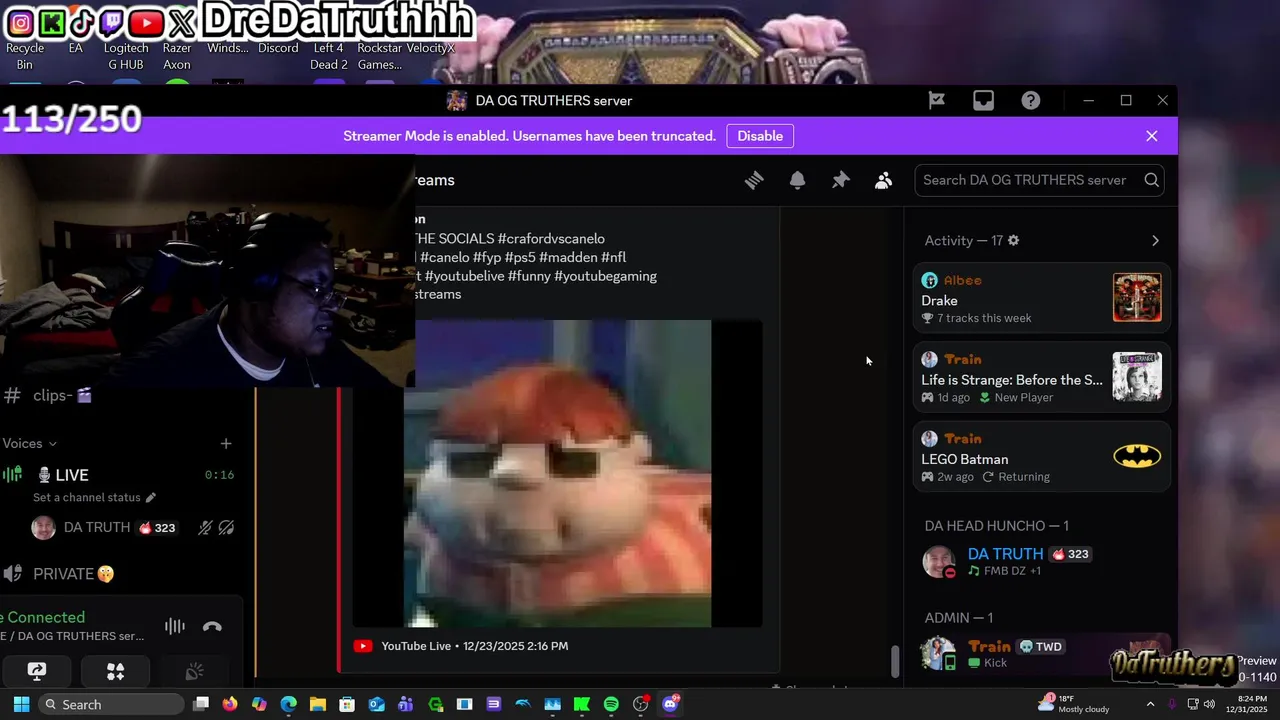Open Spotify from taskbar
The height and width of the screenshot is (720, 1280).
(x=611, y=704)
